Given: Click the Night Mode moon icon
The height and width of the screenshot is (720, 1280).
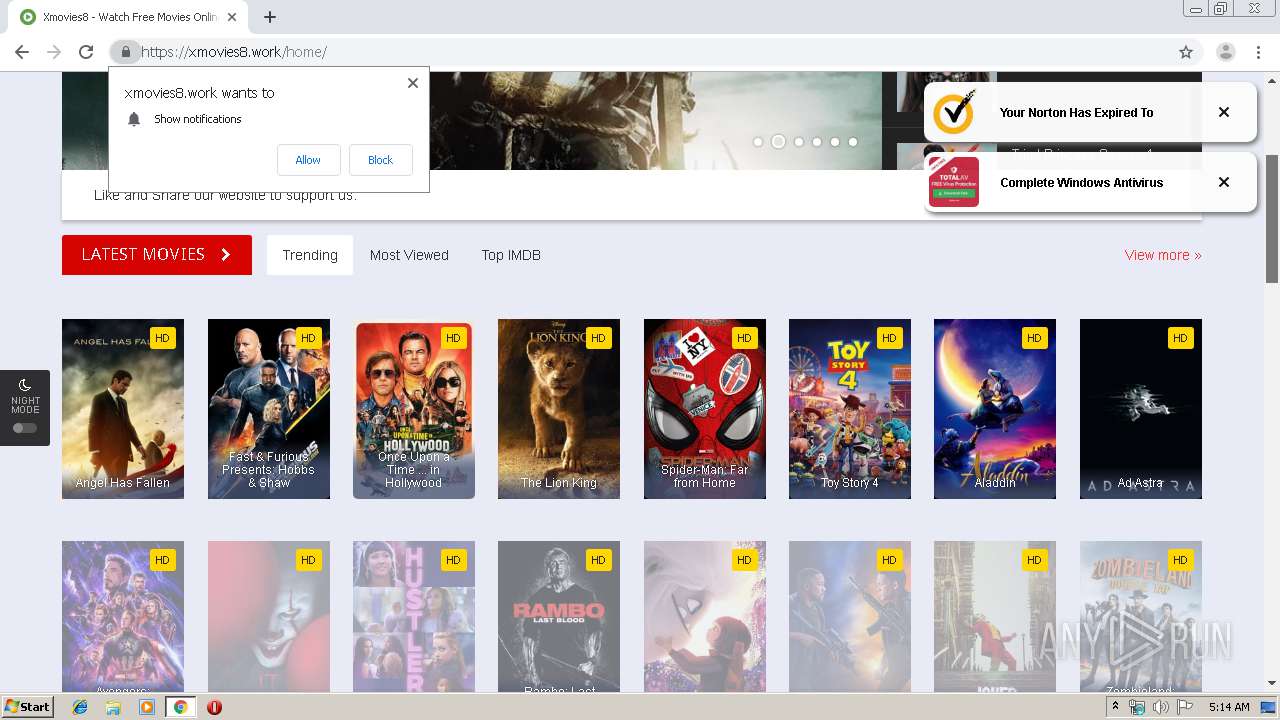Looking at the screenshot, I should point(25,385).
